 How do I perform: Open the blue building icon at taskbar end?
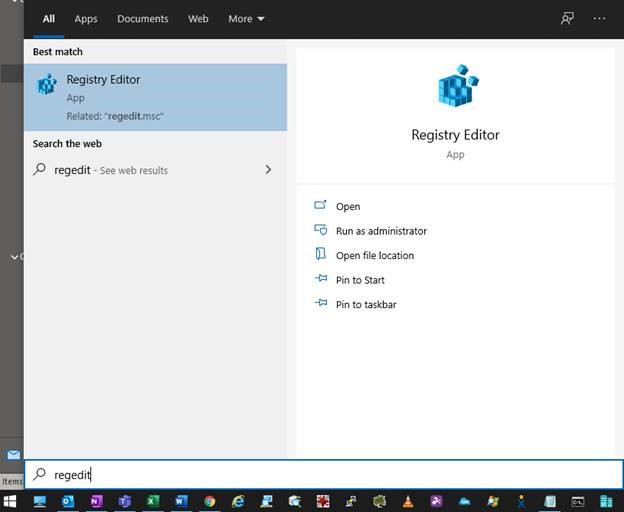point(606,502)
